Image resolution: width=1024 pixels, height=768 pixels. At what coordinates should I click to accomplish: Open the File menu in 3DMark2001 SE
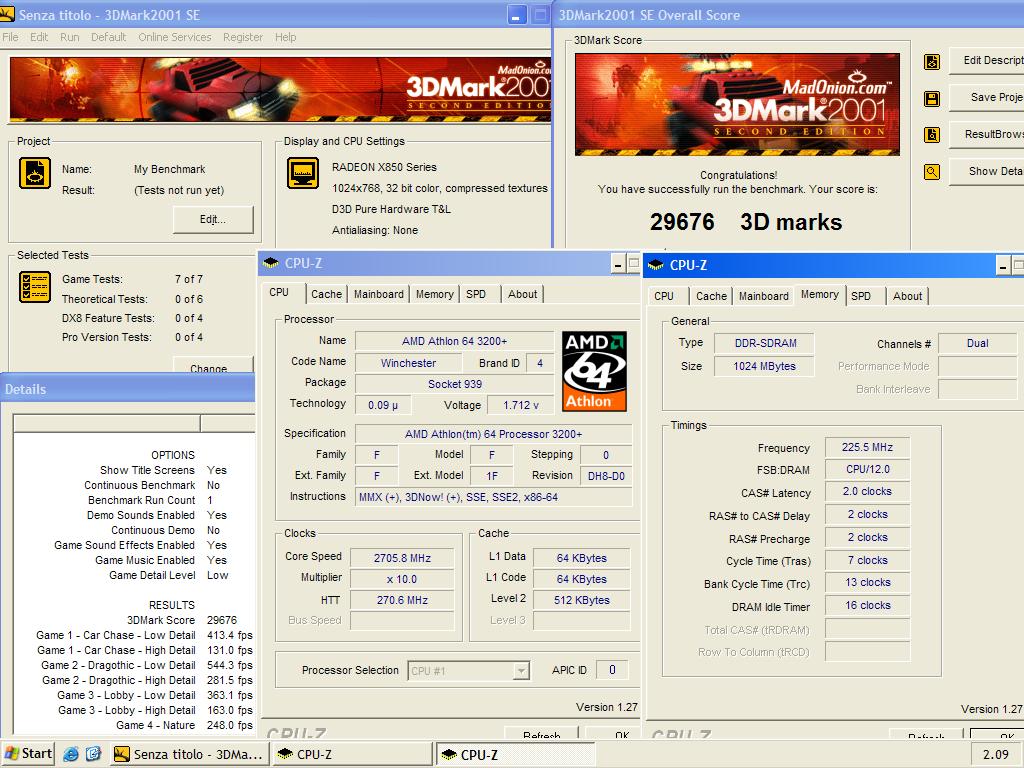pos(10,37)
